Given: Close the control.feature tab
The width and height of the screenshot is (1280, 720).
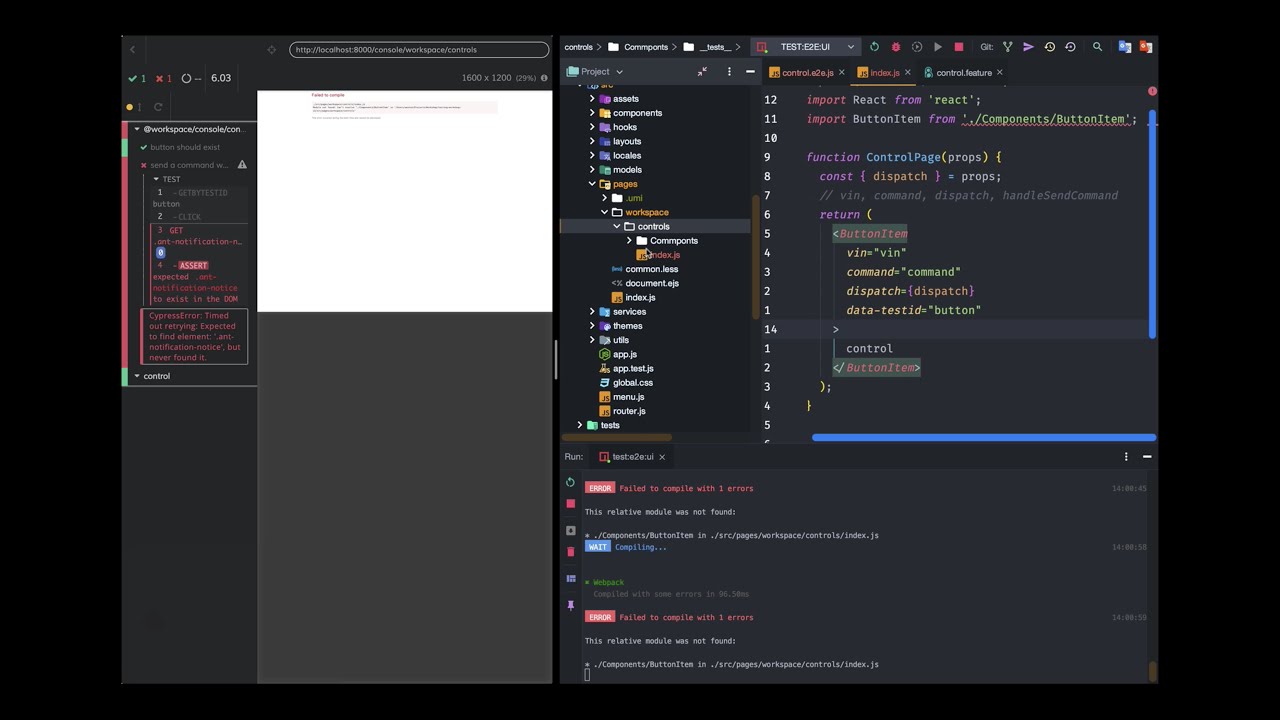Looking at the screenshot, I should pyautogui.click(x=999, y=73).
